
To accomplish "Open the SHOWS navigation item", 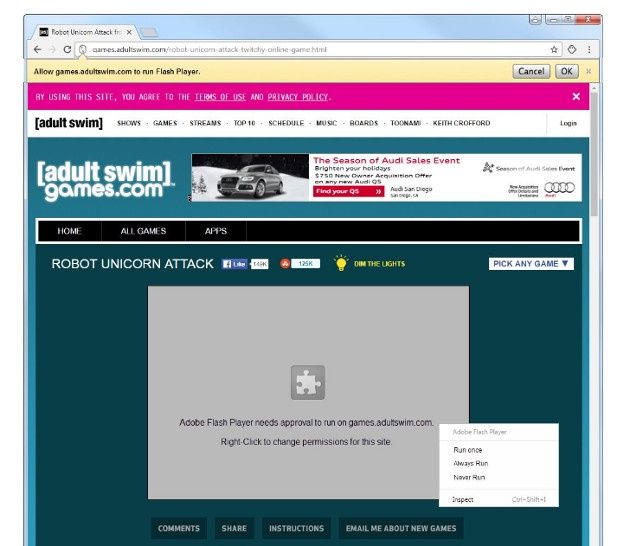I will point(129,123).
